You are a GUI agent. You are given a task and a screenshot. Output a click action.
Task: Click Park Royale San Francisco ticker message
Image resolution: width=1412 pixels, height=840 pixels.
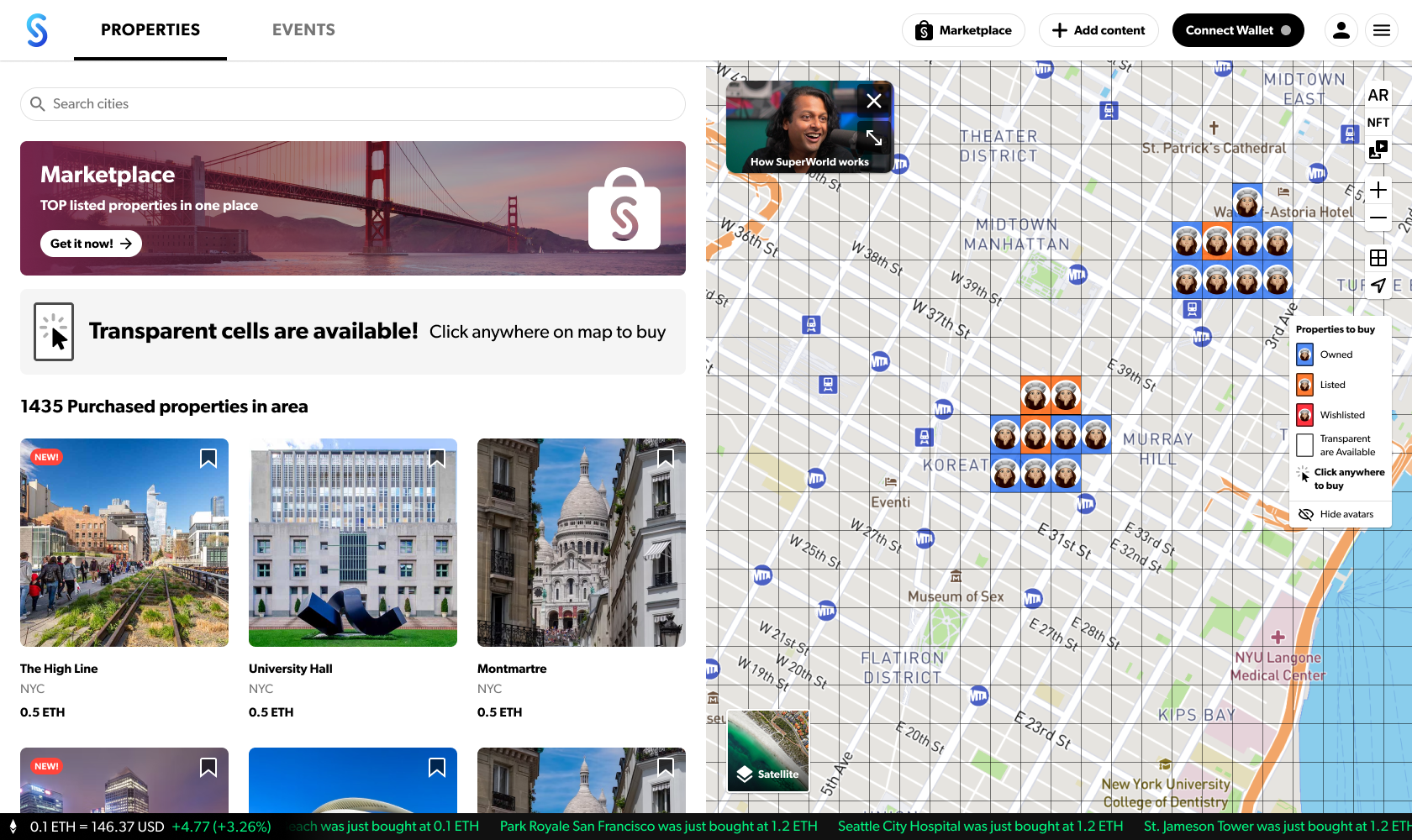(x=658, y=827)
